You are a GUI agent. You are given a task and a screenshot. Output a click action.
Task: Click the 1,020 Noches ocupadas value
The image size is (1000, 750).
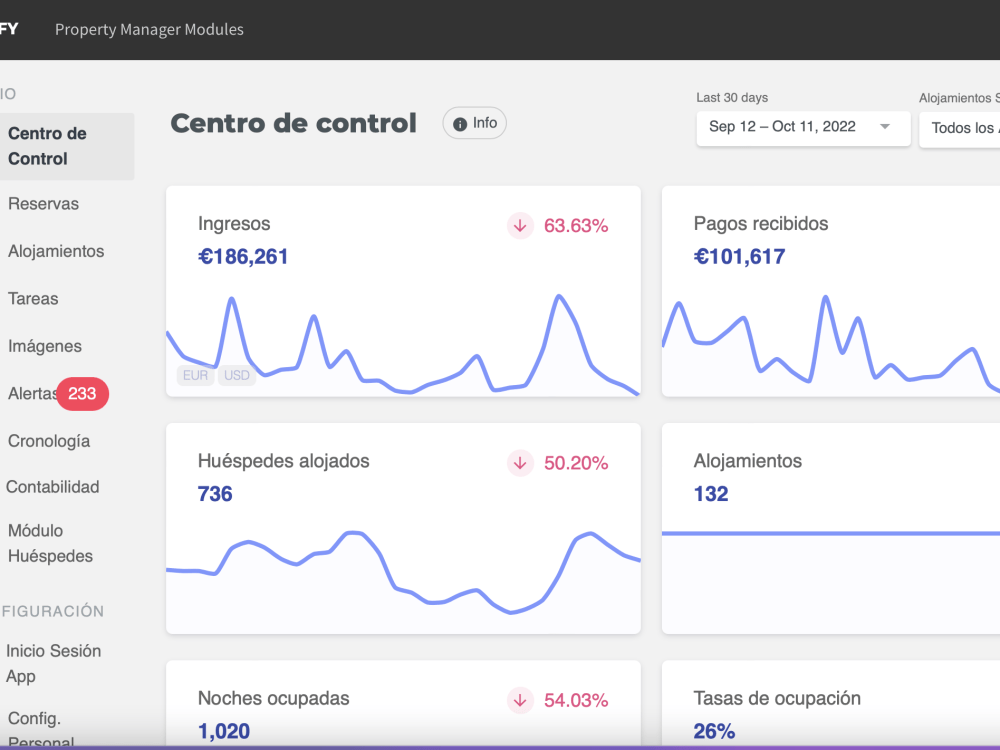(x=224, y=731)
